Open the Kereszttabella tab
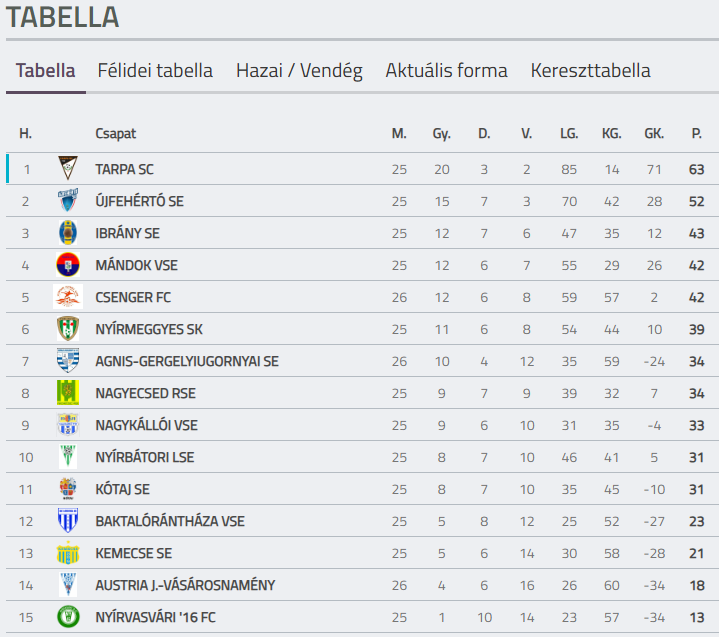The image size is (719, 637). point(591,71)
